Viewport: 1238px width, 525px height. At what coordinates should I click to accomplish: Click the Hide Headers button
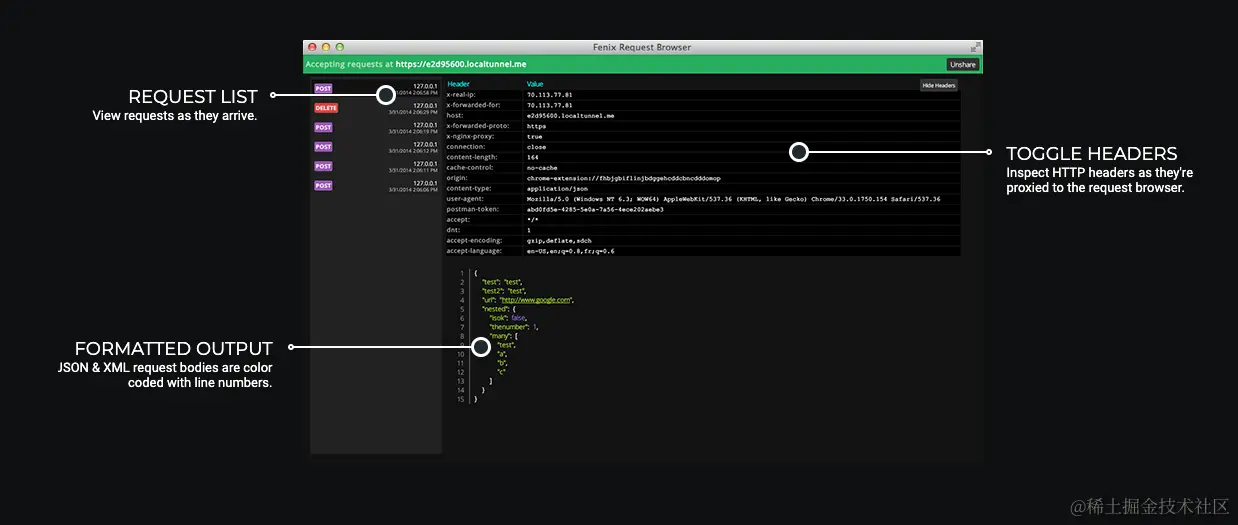click(x=939, y=86)
